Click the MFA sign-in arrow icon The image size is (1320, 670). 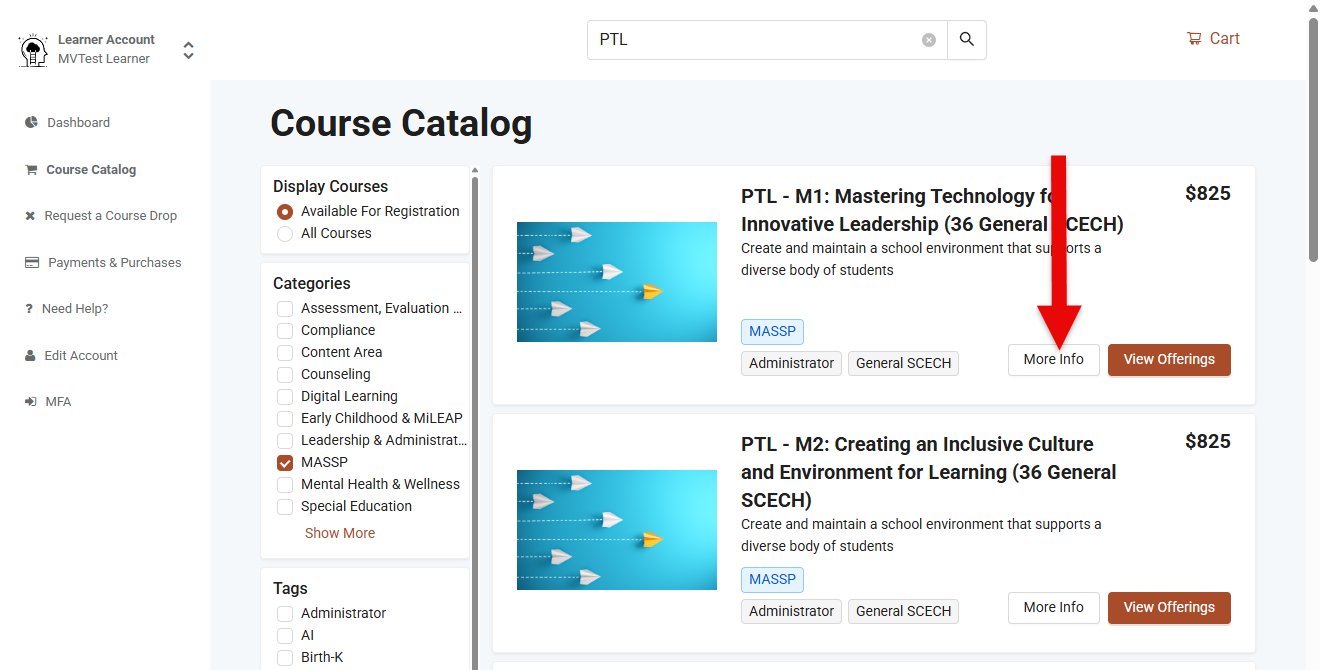pos(31,402)
